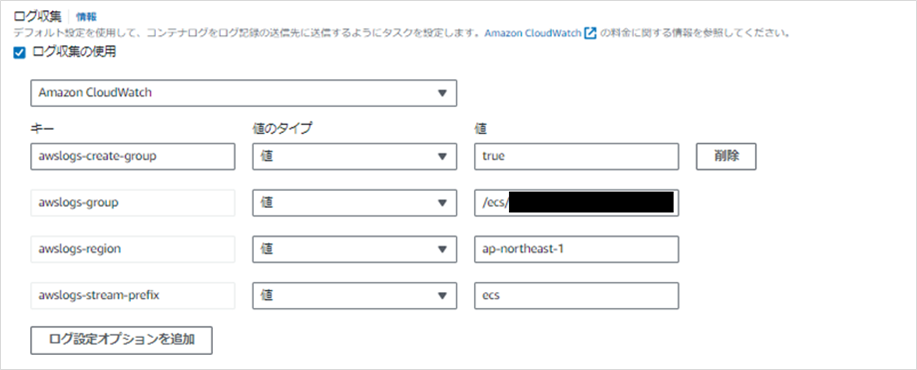Click the awslogs-group key field
This screenshot has width=917, height=370.
(133, 203)
